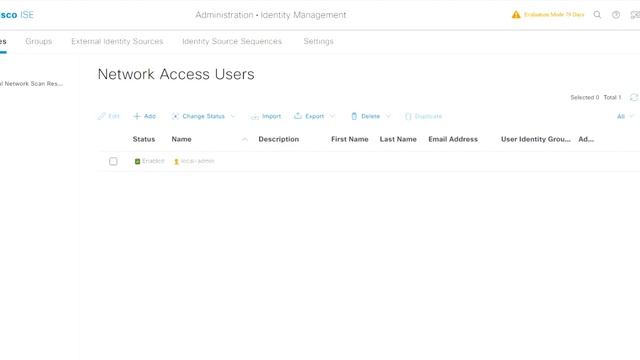Click the Enabled status text

coord(153,161)
